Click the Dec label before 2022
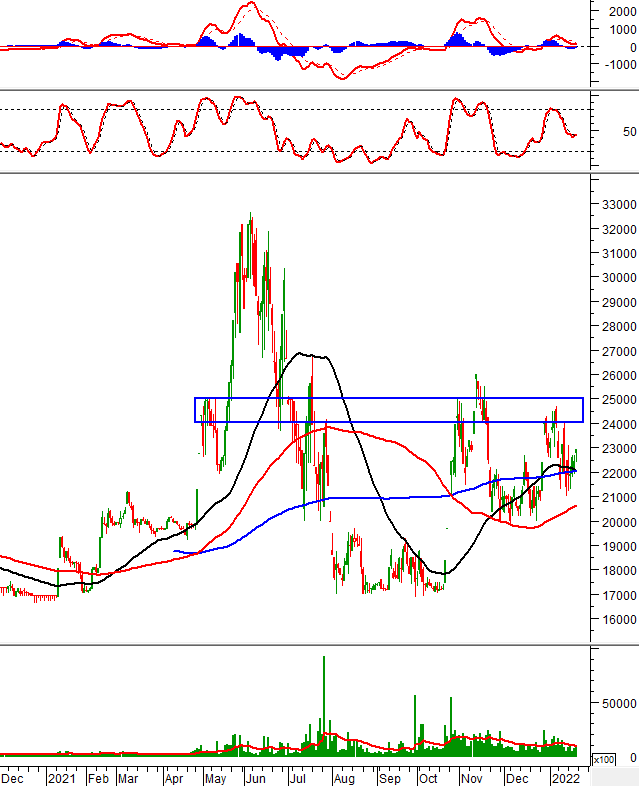Viewport: 639px width, 786px height. pyautogui.click(x=517, y=778)
